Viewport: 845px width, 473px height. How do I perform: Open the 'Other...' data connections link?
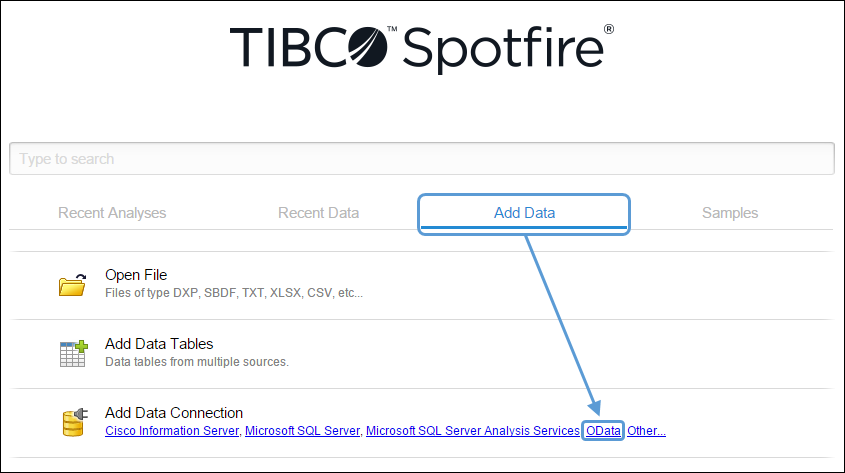pos(646,431)
